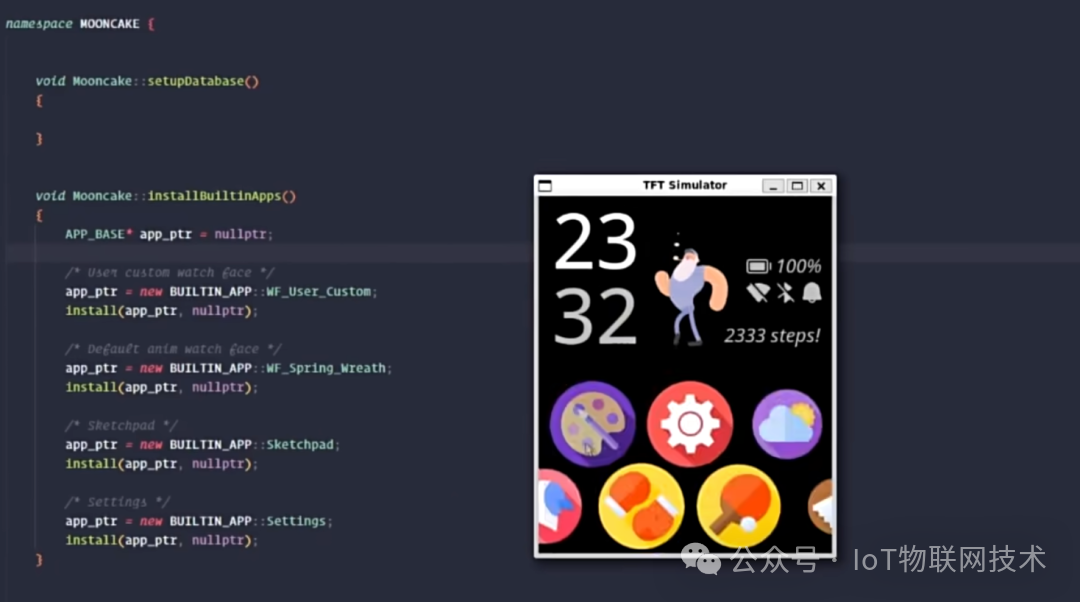This screenshot has height=602, width=1080.
Task: Click the walking old man animation
Action: point(690,289)
